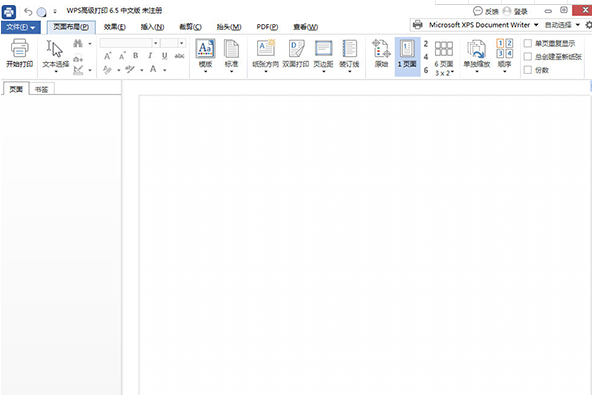Click the login link beside user avatar
The image size is (592, 395).
(x=520, y=12)
